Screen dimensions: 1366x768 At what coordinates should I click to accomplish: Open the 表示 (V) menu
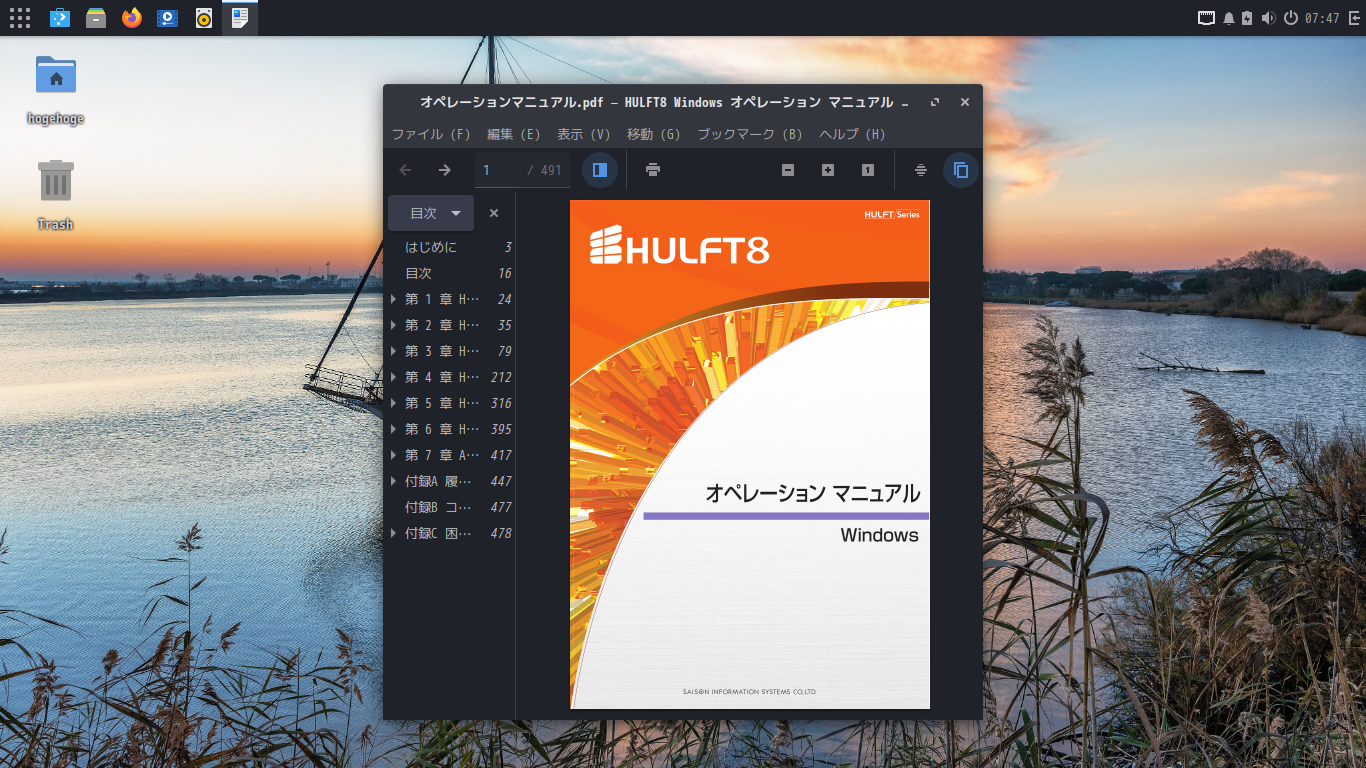[584, 134]
